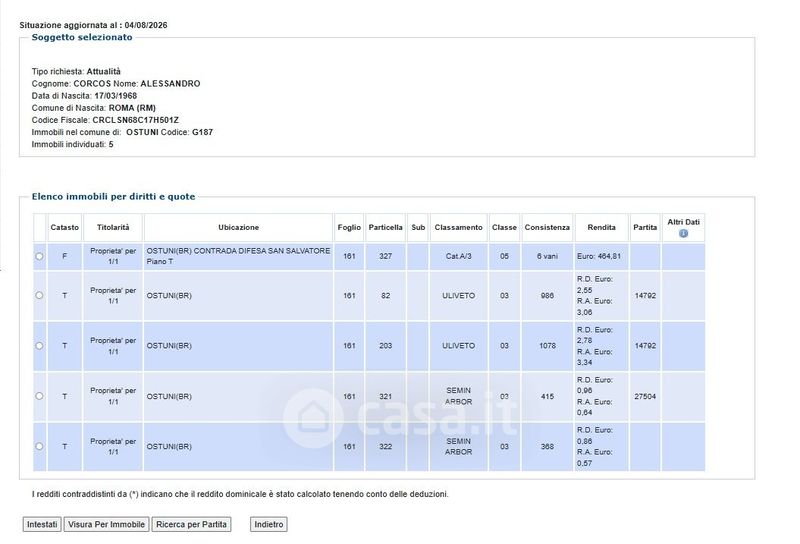Viewport: 800px width, 544px height.
Task: Click particella value 321
Action: coord(385,396)
